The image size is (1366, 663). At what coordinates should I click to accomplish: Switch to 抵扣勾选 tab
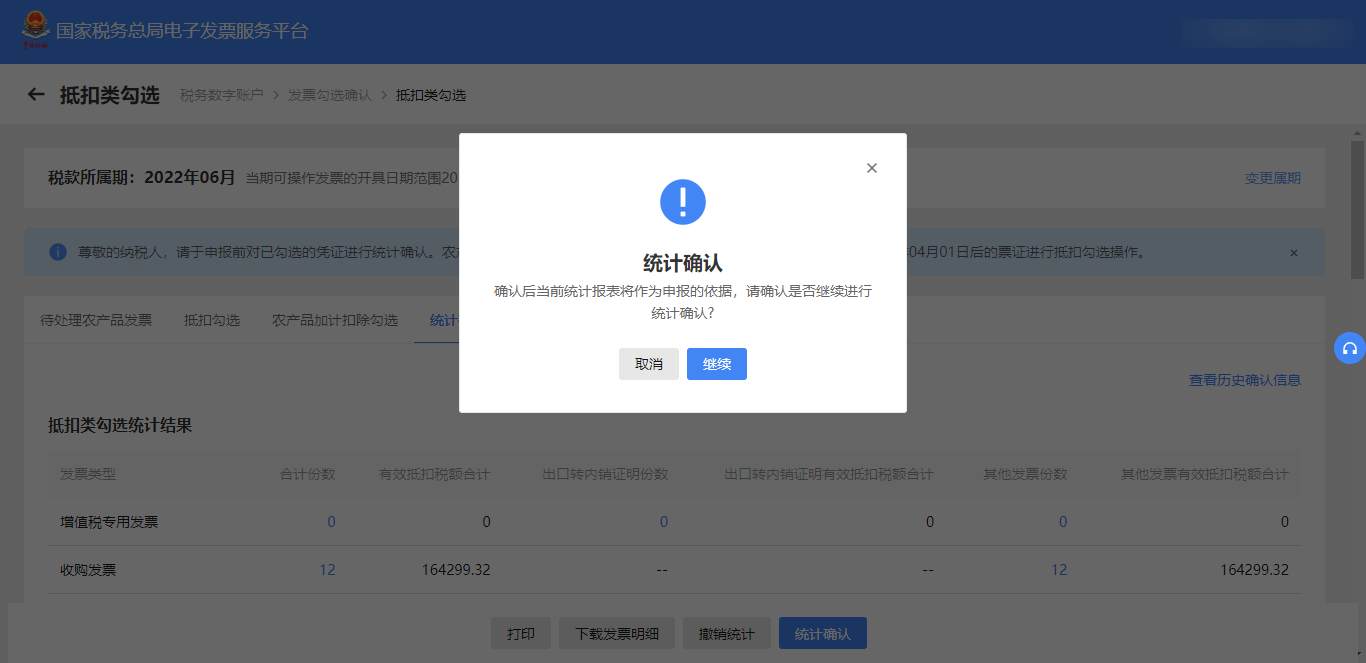212,320
